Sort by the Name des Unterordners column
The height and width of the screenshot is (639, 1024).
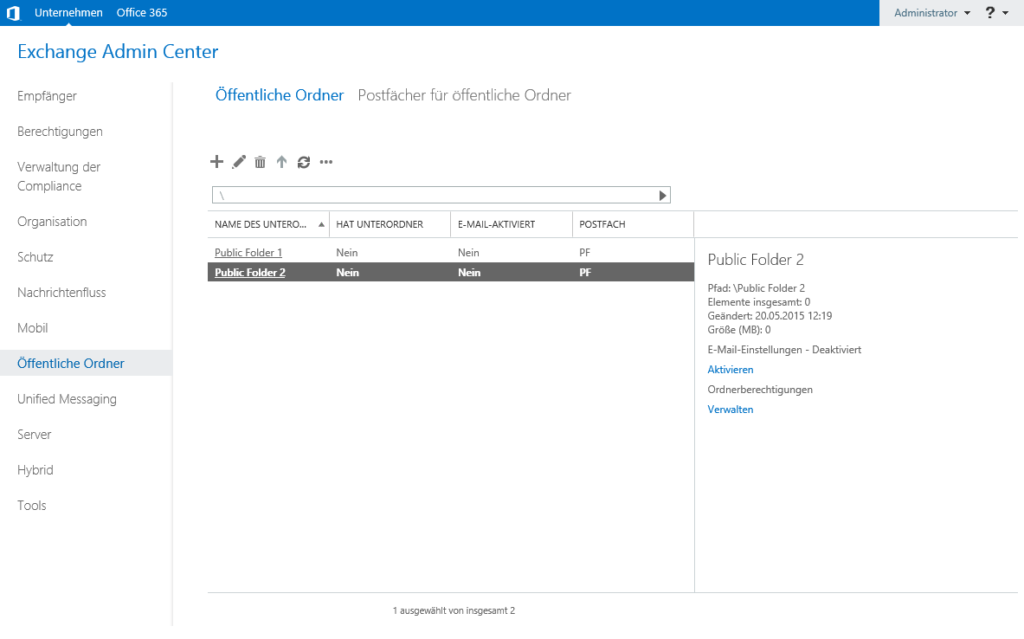point(267,224)
